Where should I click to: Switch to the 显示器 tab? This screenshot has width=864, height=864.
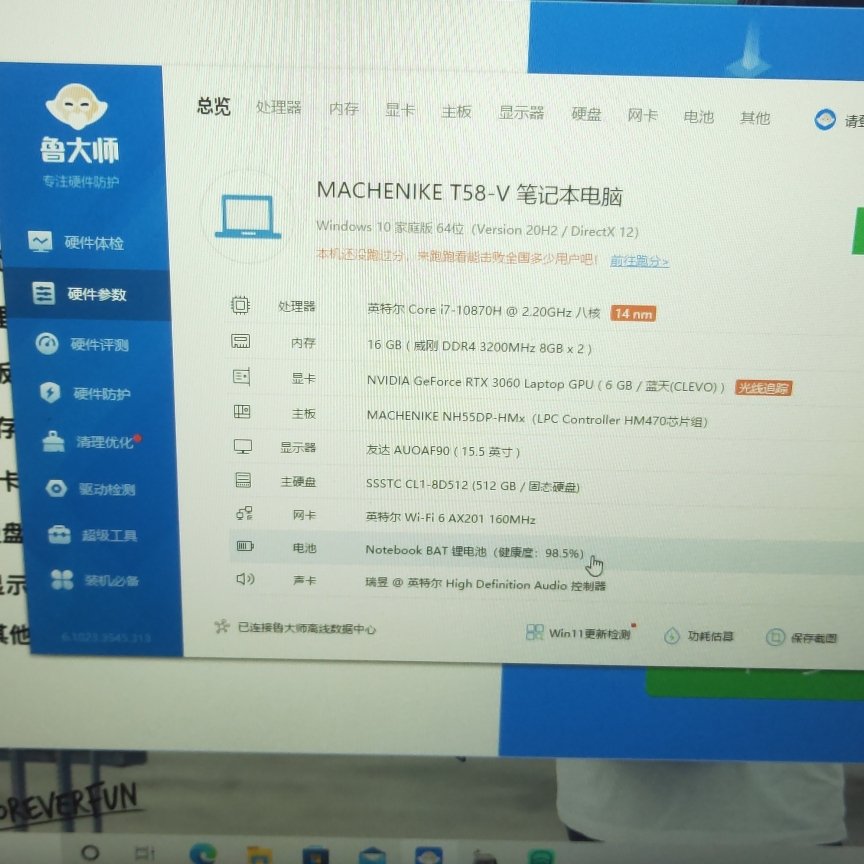(x=521, y=113)
